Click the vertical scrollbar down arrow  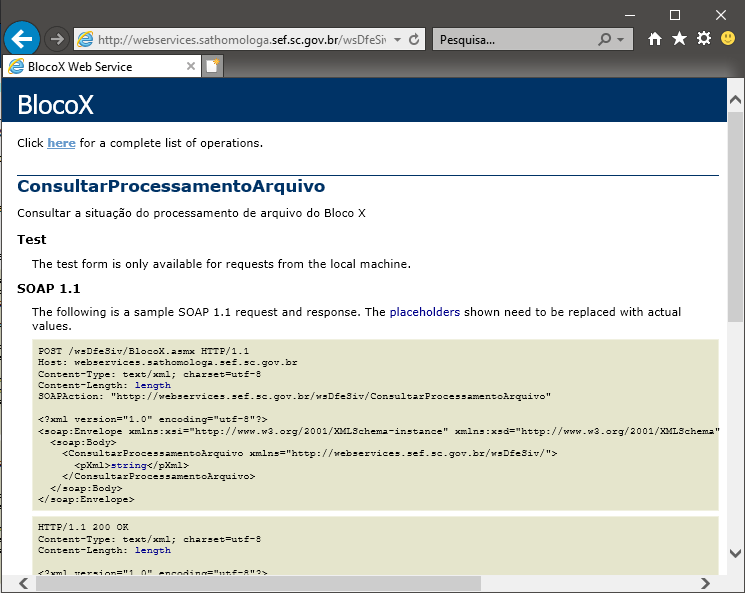[x=735, y=553]
